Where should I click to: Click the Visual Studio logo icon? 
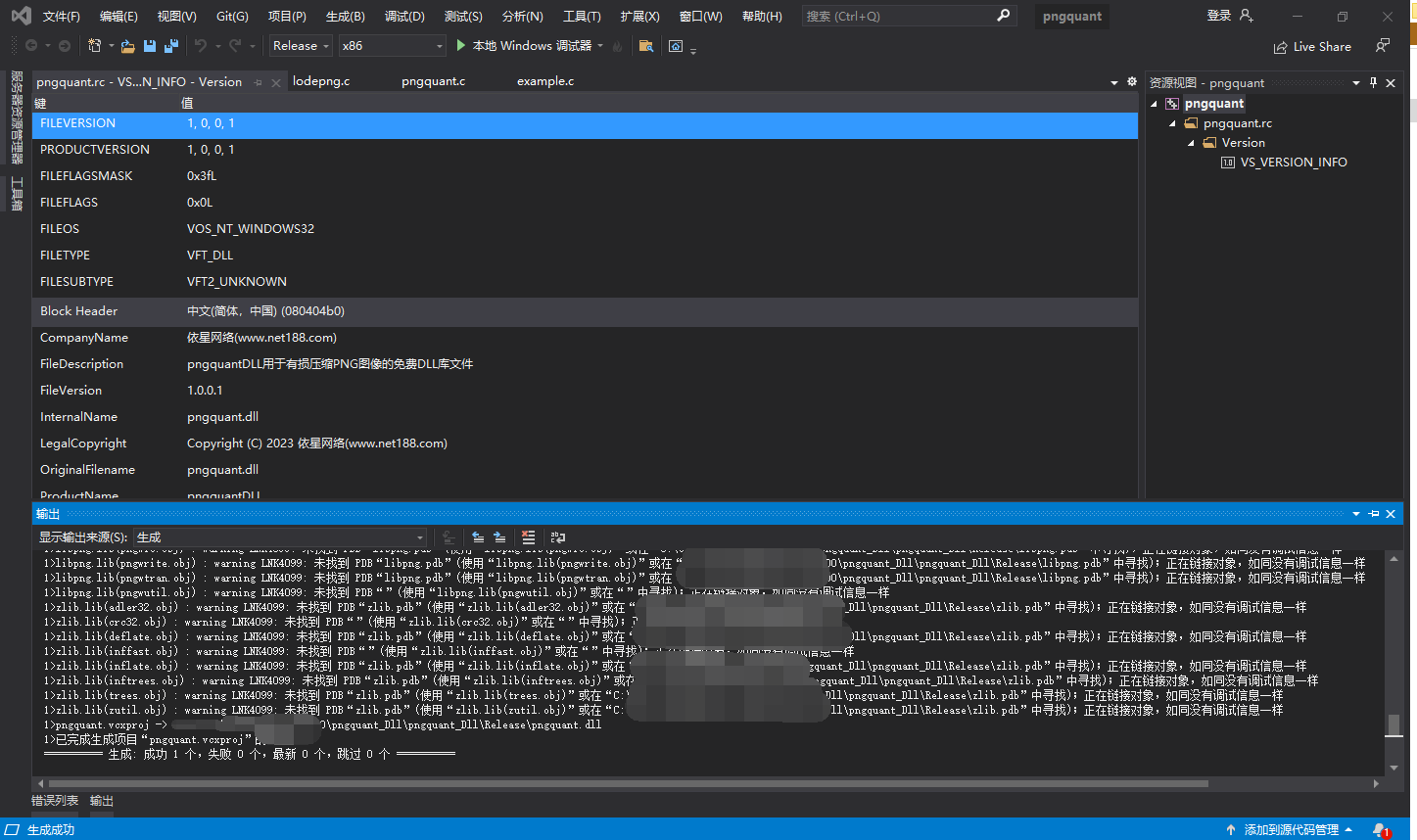(21, 16)
